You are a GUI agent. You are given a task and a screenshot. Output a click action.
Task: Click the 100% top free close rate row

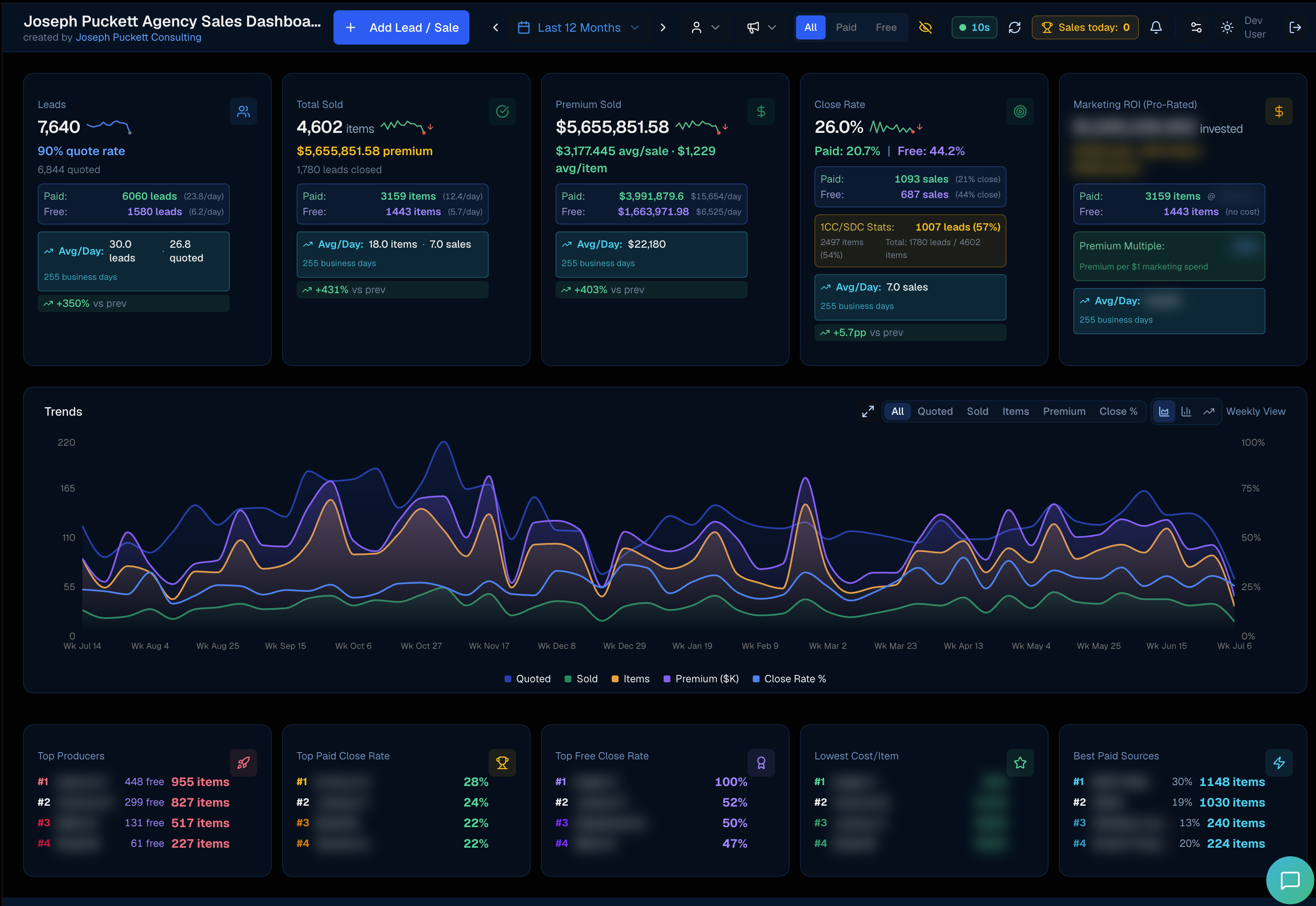651,782
